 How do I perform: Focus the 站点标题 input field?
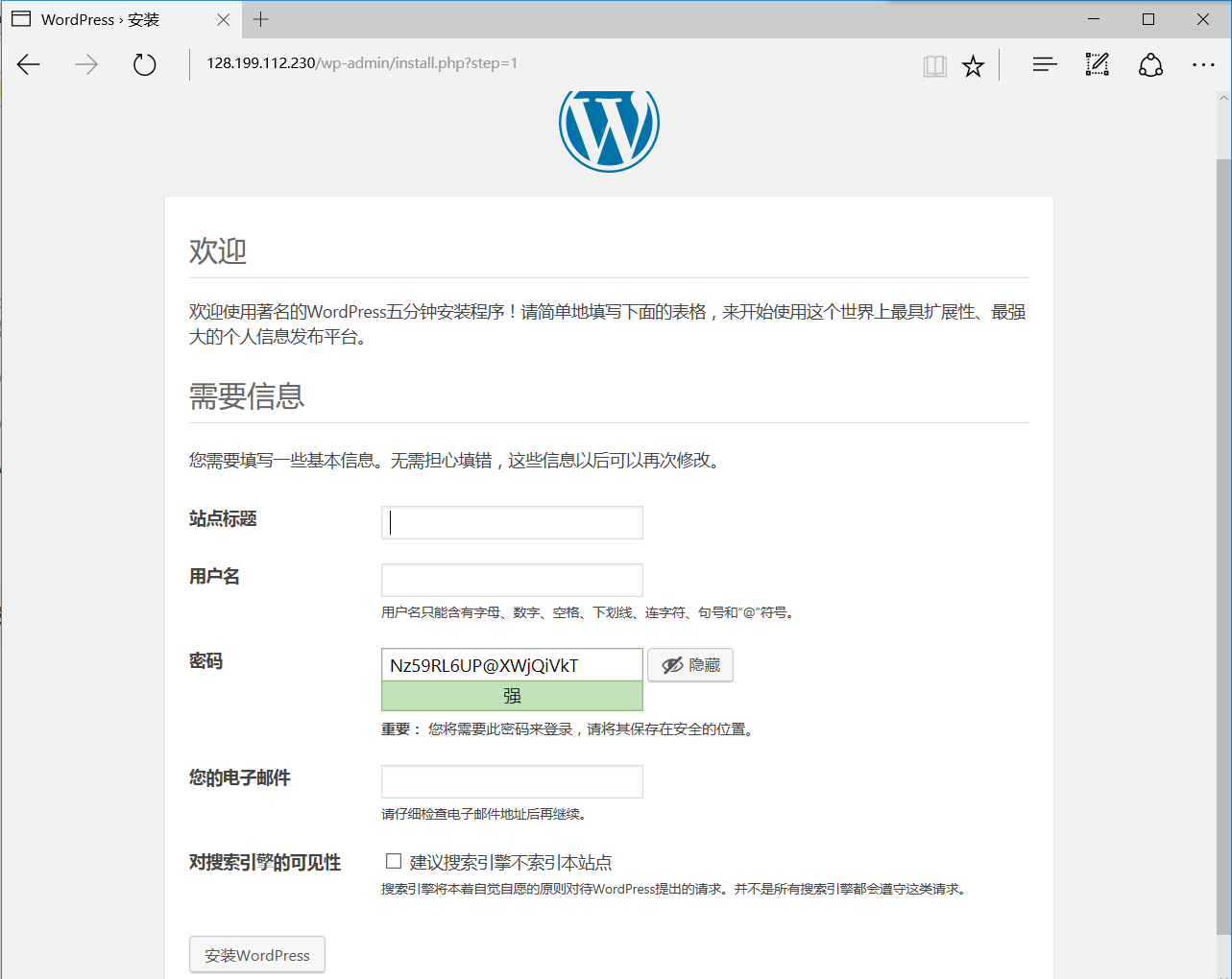[512, 522]
